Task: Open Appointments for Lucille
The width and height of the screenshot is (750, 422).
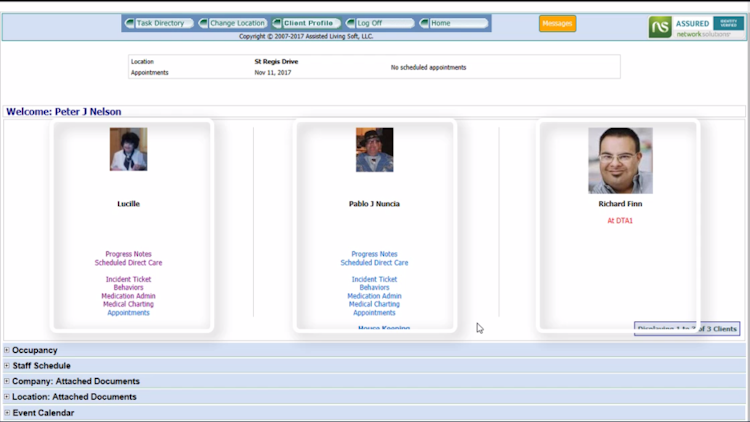Action: (x=128, y=313)
